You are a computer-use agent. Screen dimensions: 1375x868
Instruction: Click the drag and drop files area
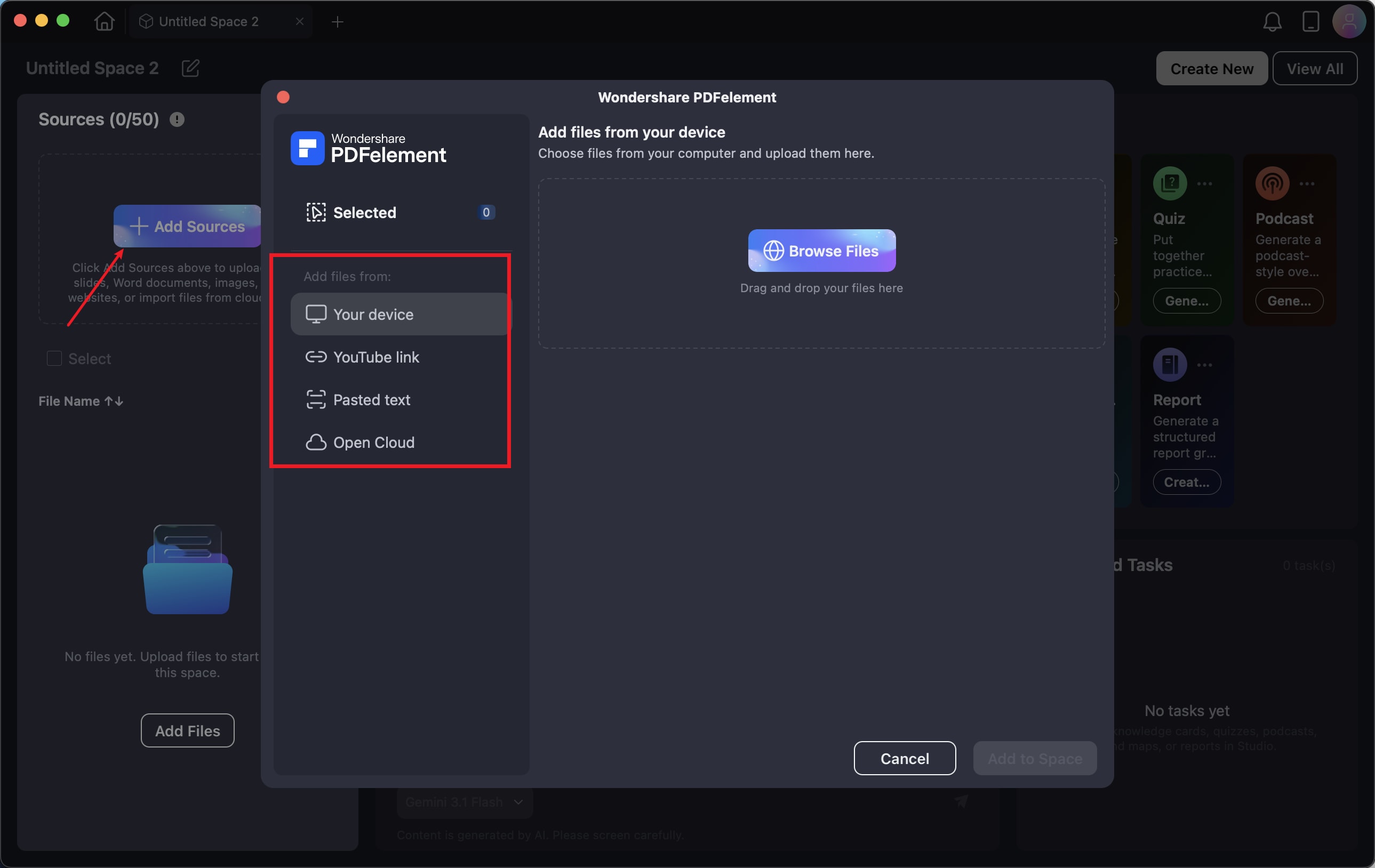coord(822,263)
